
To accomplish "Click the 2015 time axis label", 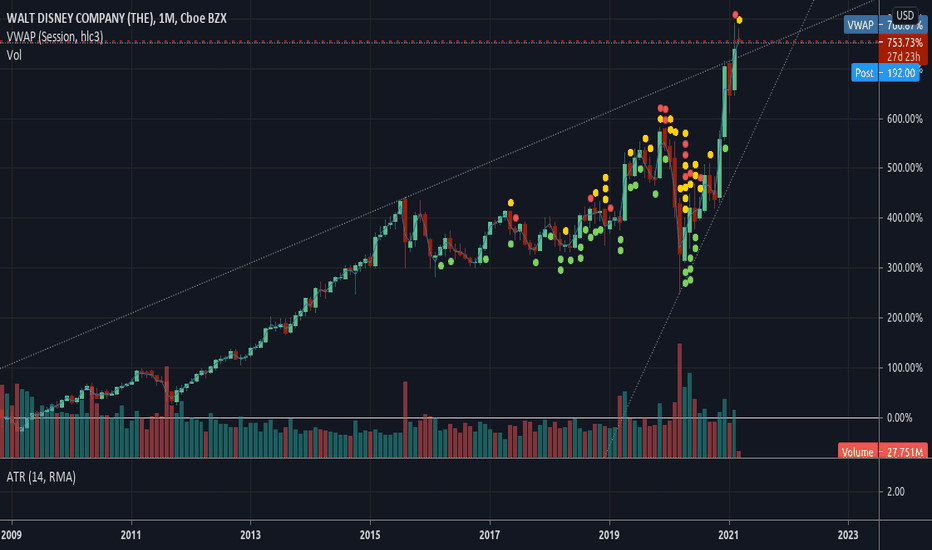I will pos(370,535).
